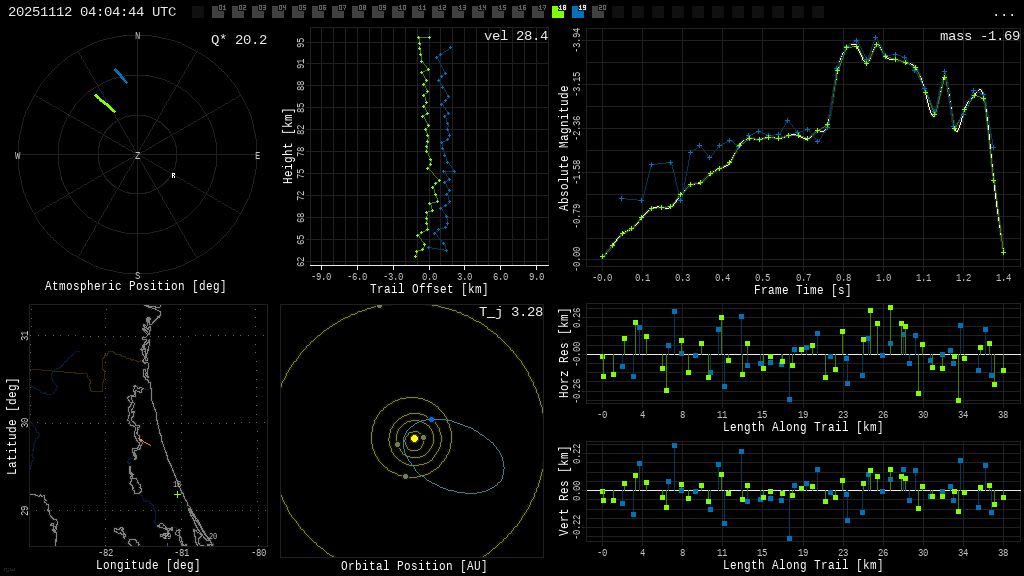Click the Absolute Magnitude axis title

point(563,148)
